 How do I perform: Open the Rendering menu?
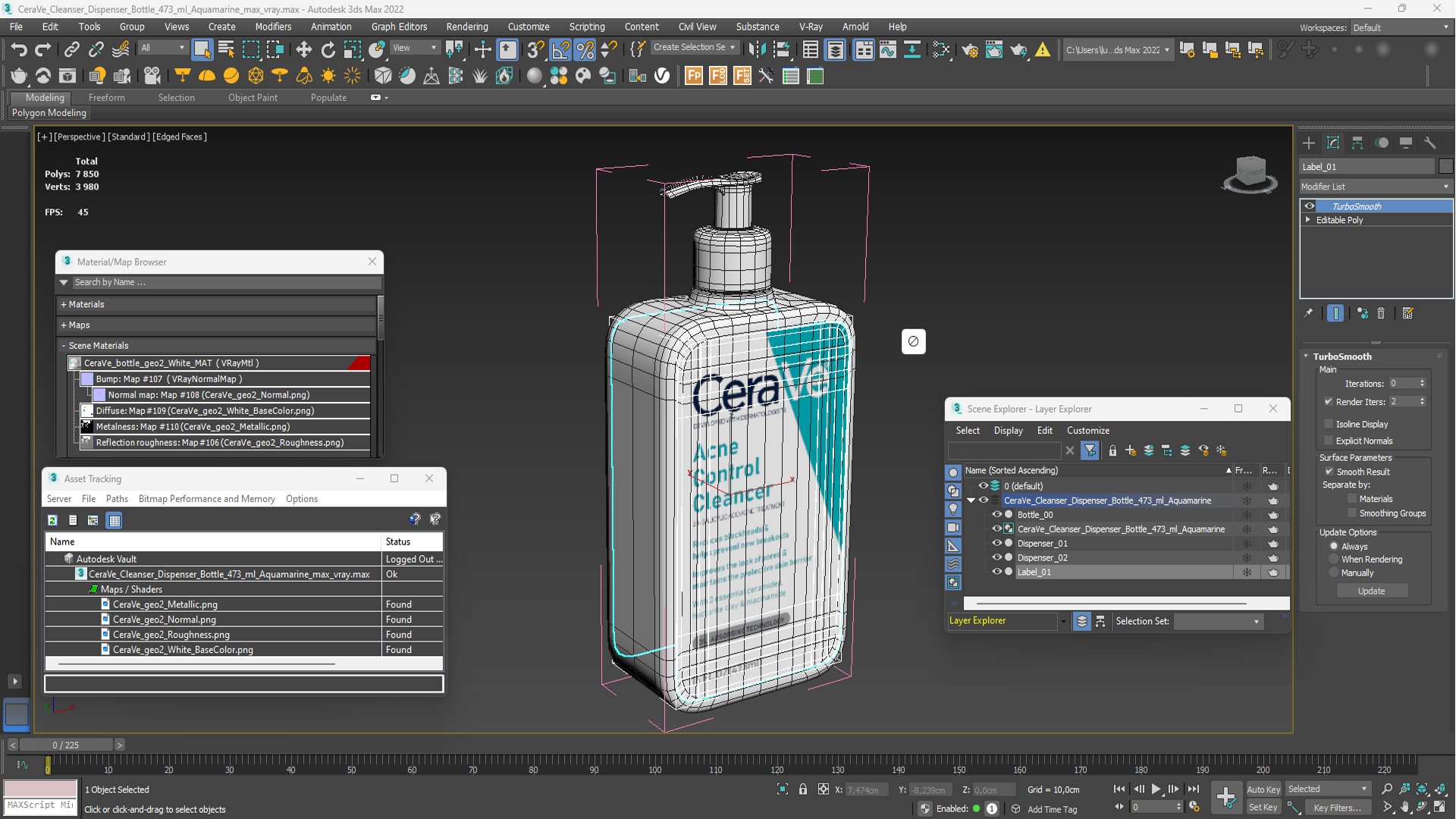click(x=466, y=27)
